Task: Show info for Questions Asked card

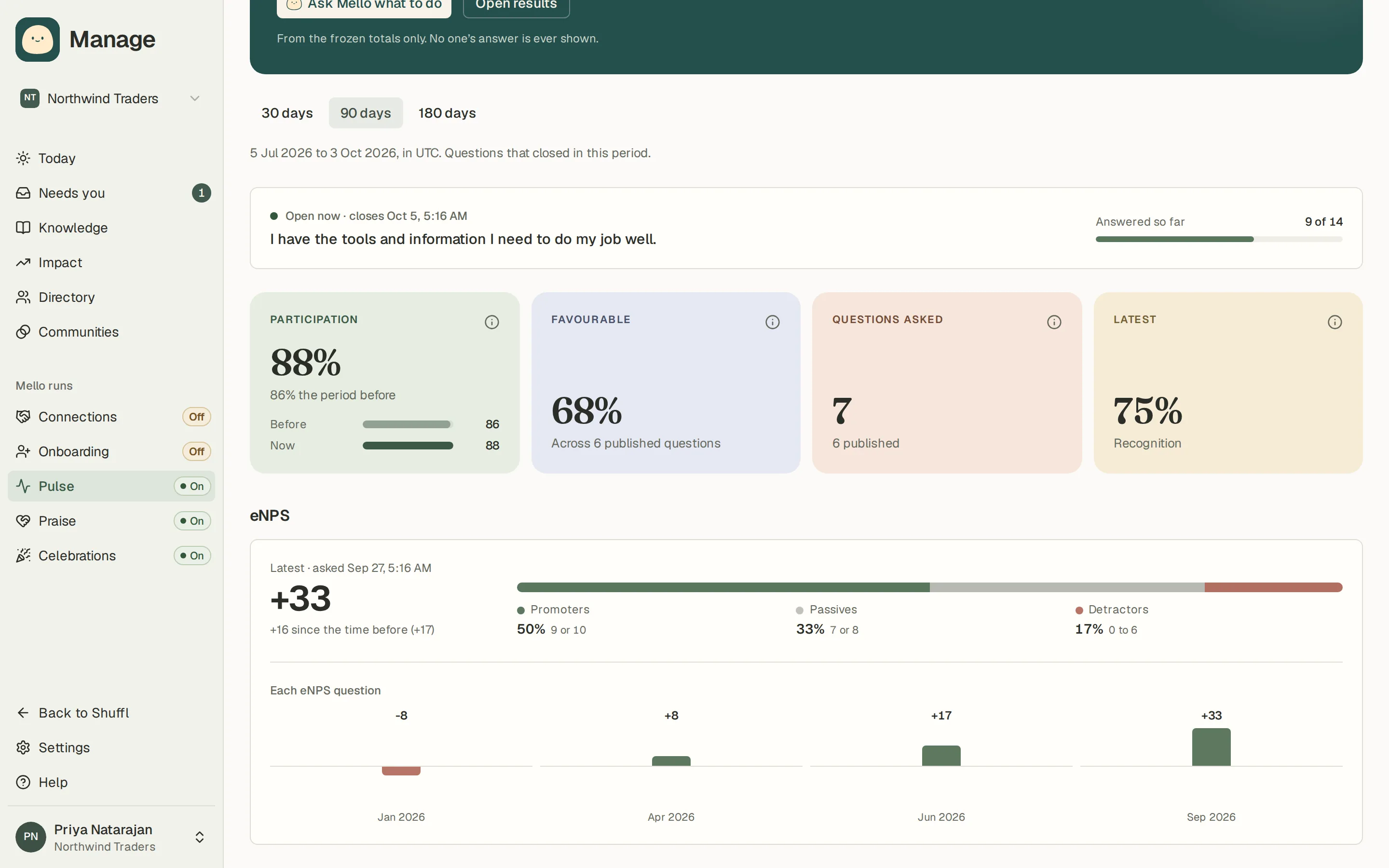Action: [x=1054, y=322]
